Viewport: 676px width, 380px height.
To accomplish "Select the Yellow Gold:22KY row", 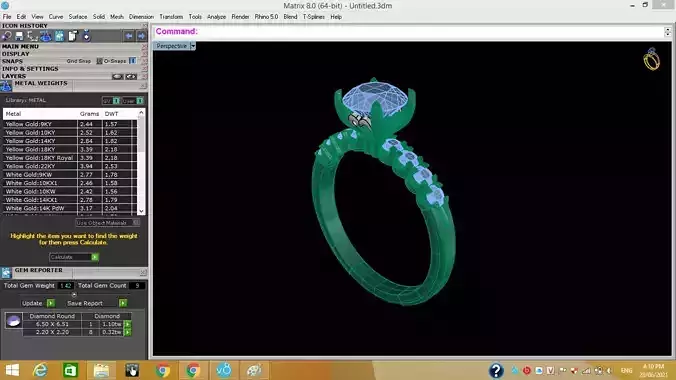I will point(70,166).
